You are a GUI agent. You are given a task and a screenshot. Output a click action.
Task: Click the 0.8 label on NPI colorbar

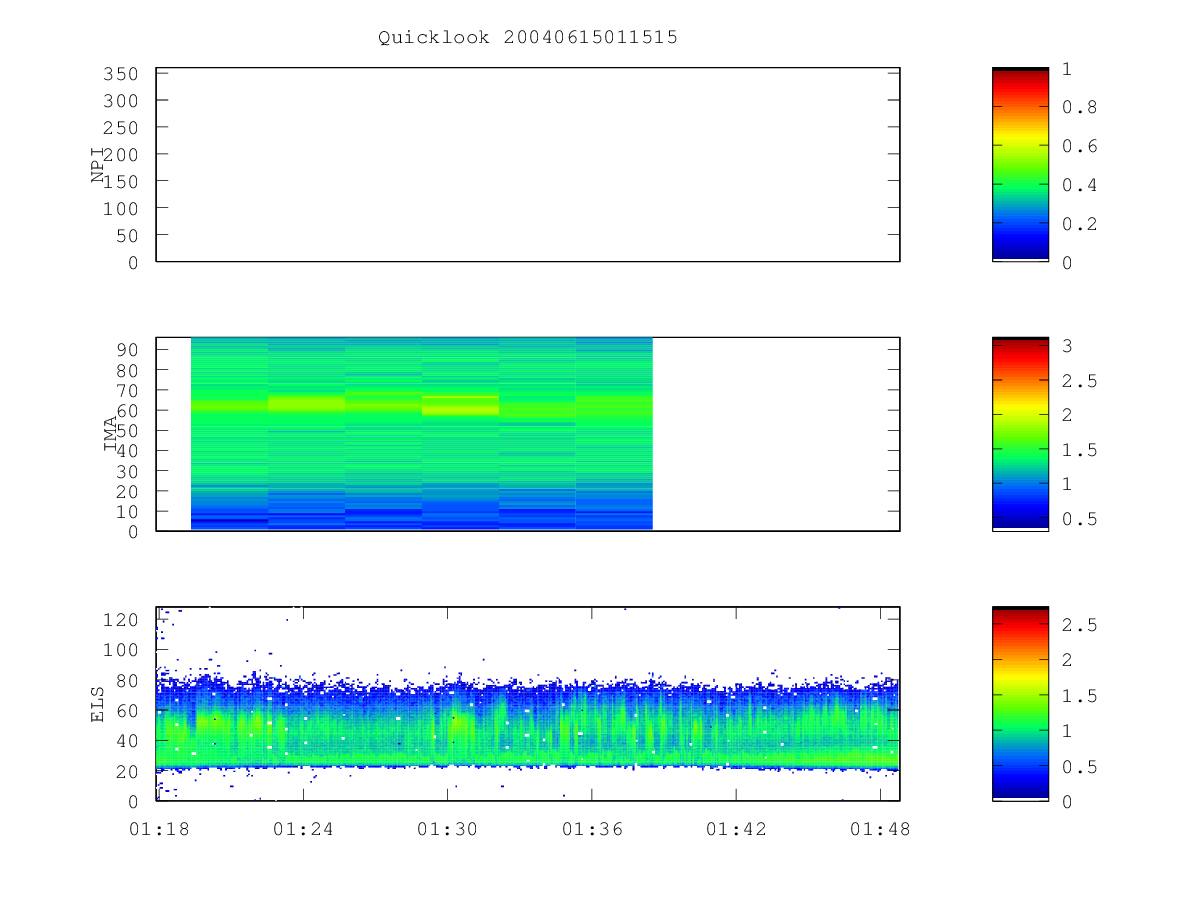1079,107
